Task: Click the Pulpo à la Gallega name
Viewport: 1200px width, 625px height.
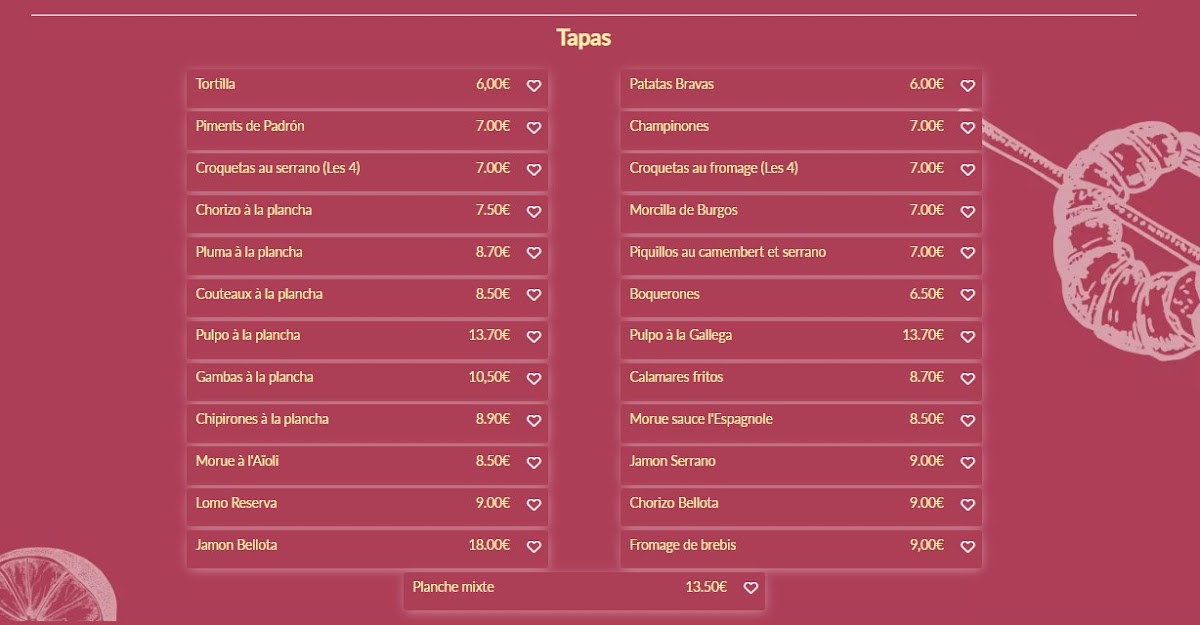Action: click(681, 335)
